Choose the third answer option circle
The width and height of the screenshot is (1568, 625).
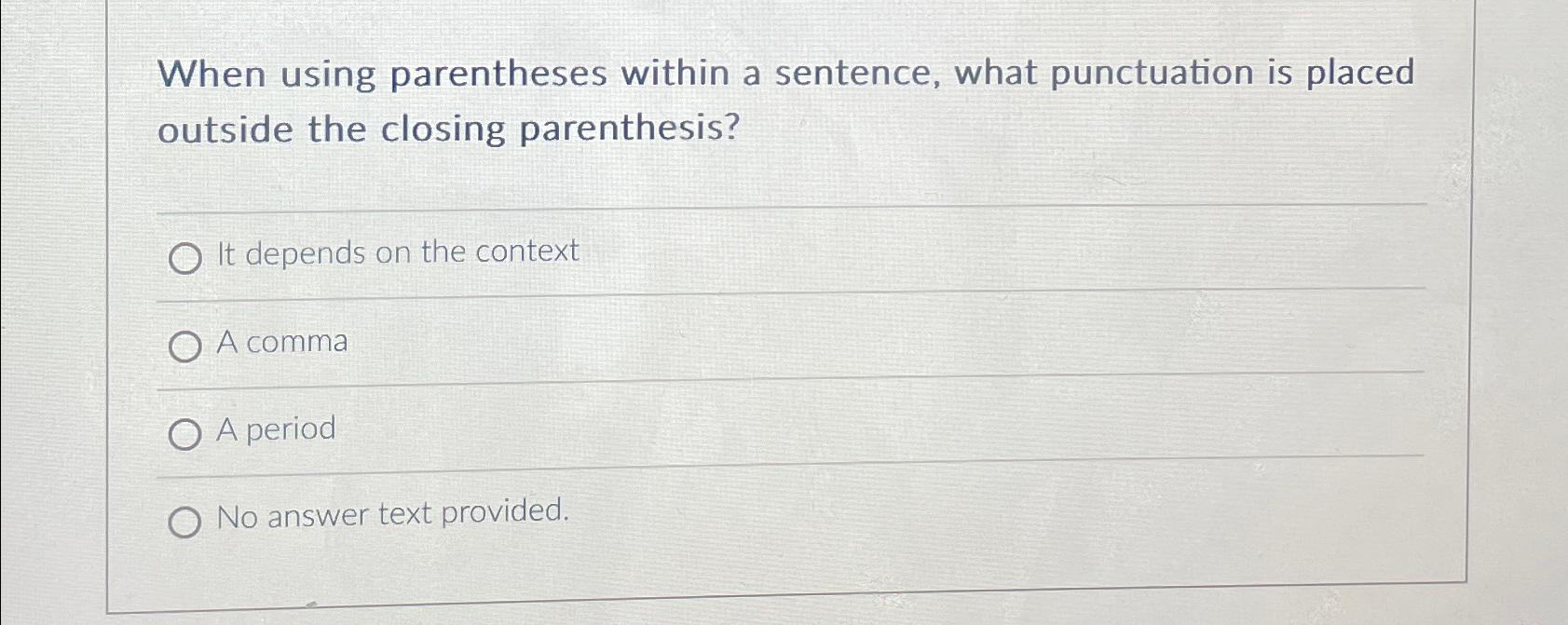click(184, 432)
